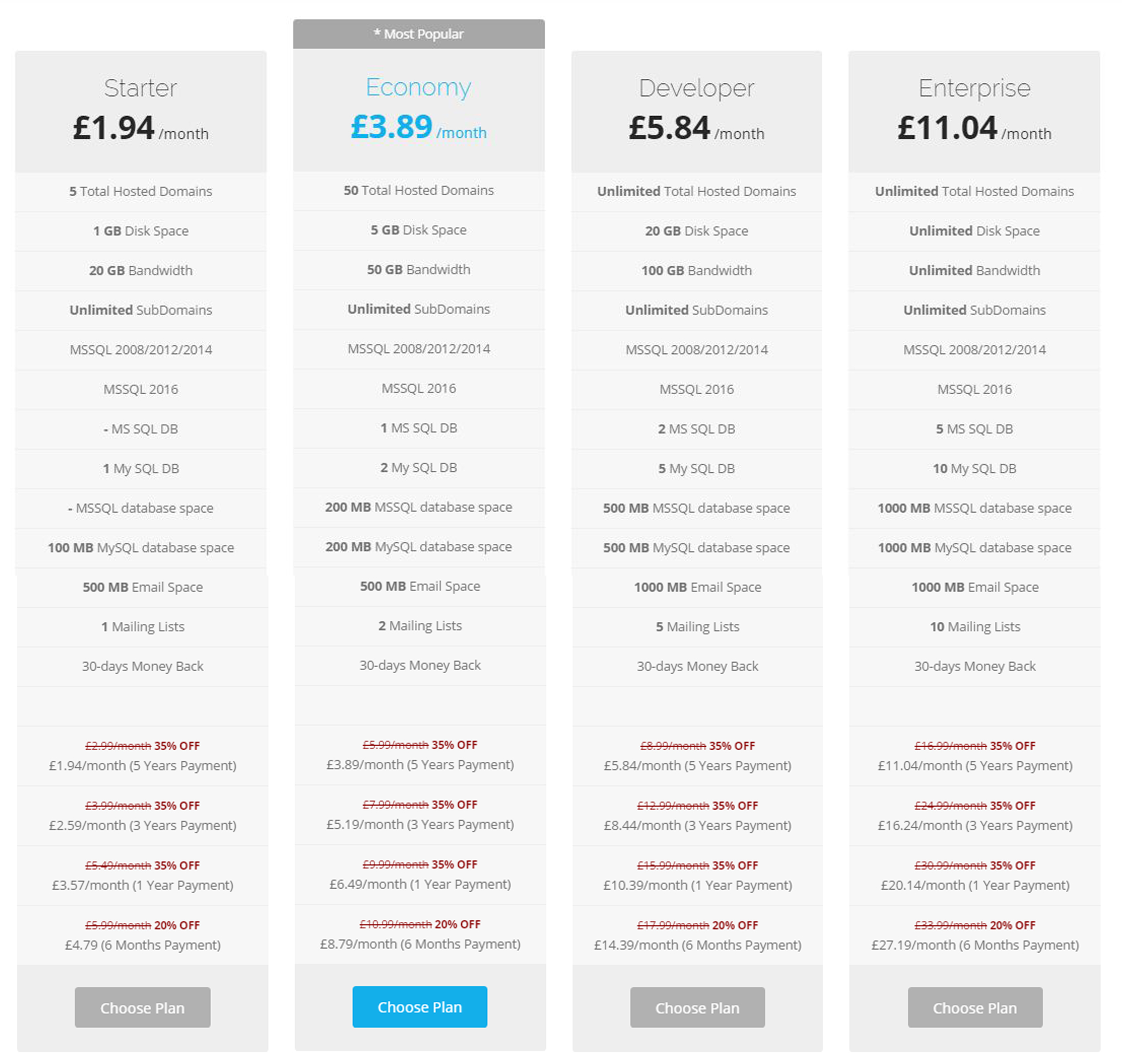Select the Developer plan heading
Screen dimensions: 1122x1064
click(x=697, y=88)
